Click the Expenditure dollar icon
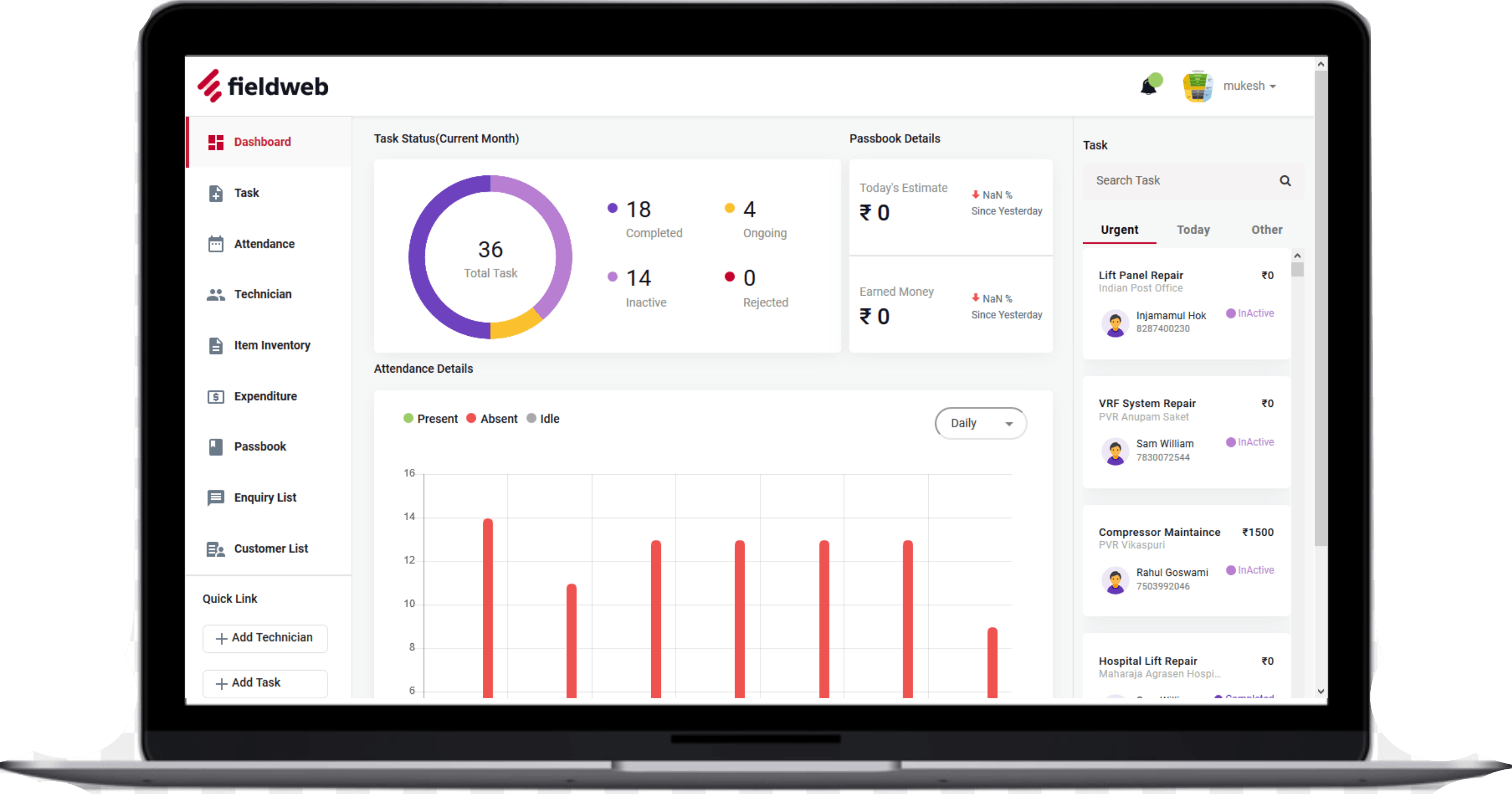This screenshot has width=1512, height=794. (215, 397)
